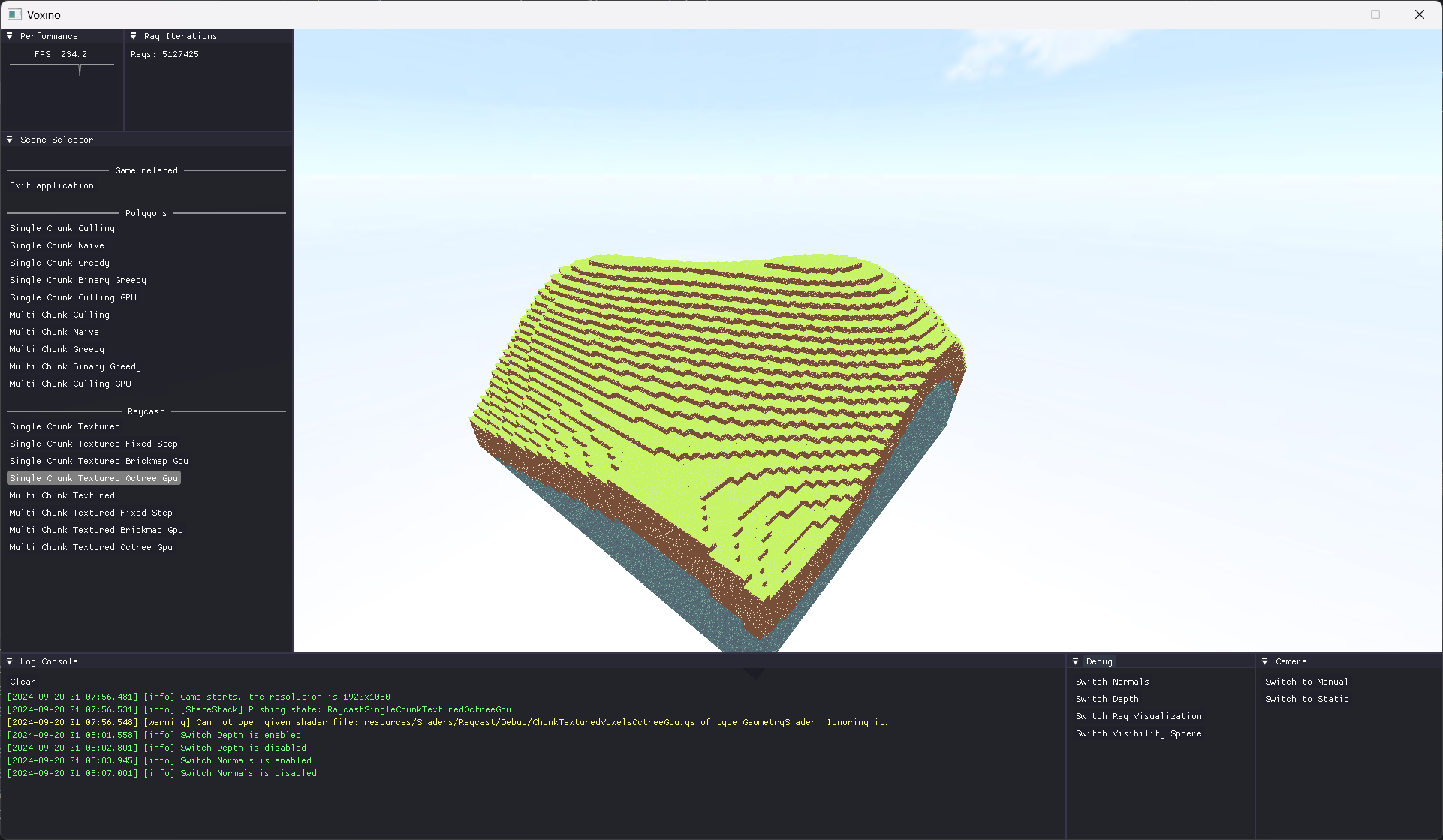Collapse the Performance panel triangle

[x=10, y=36]
